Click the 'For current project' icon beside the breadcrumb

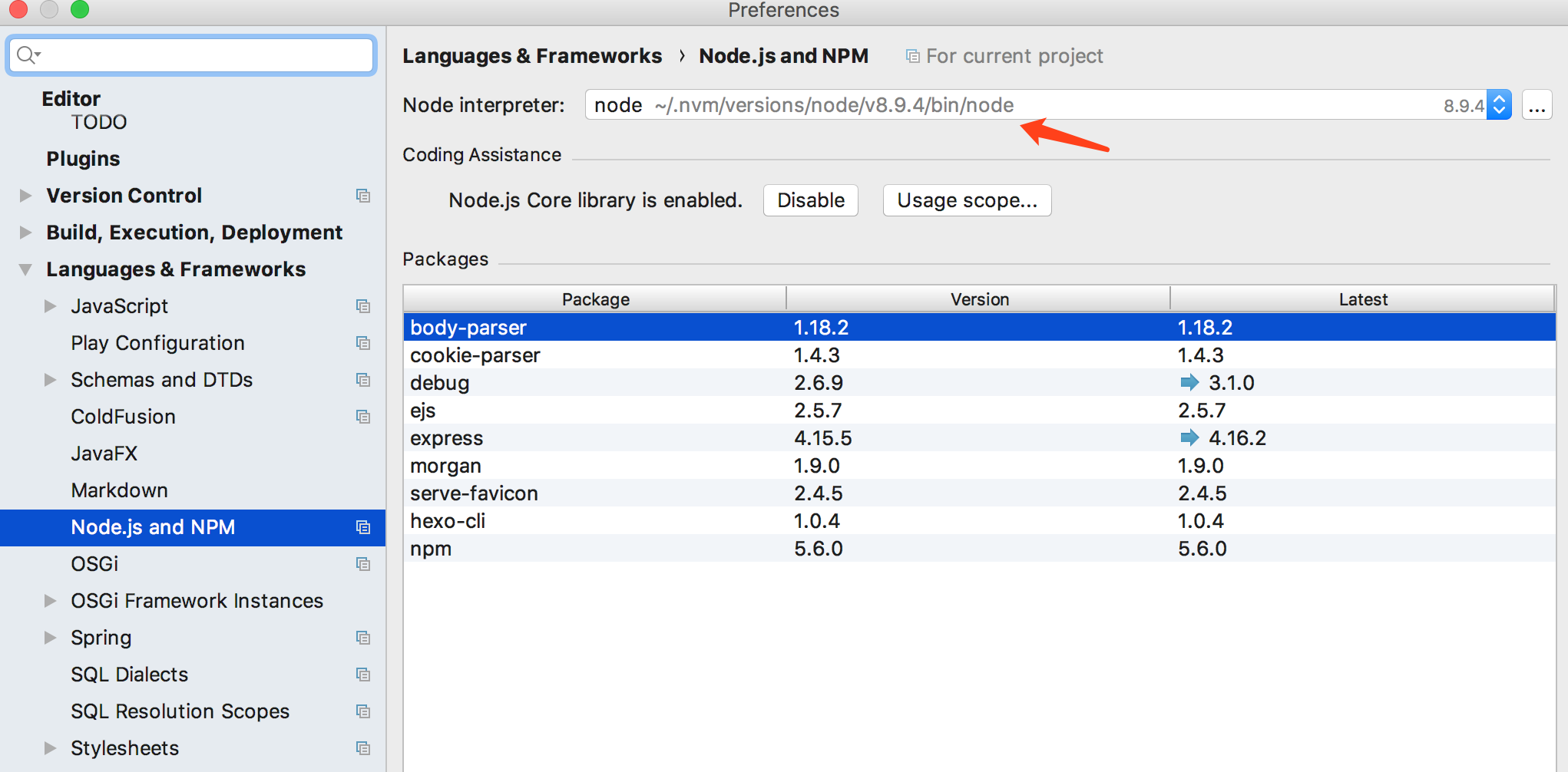(911, 55)
